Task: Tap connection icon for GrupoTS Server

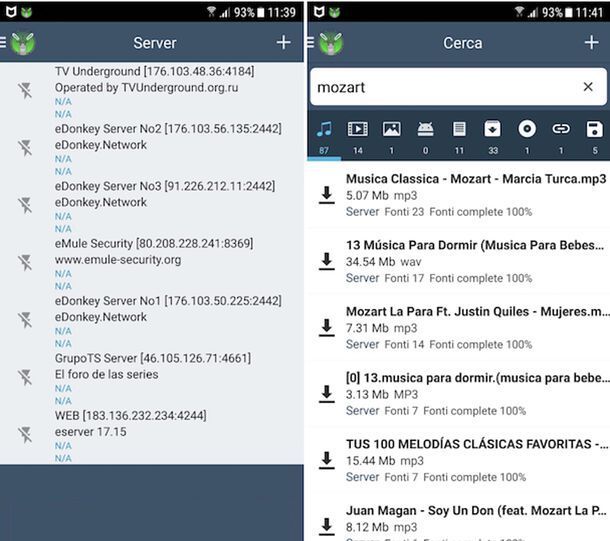Action: [25, 378]
